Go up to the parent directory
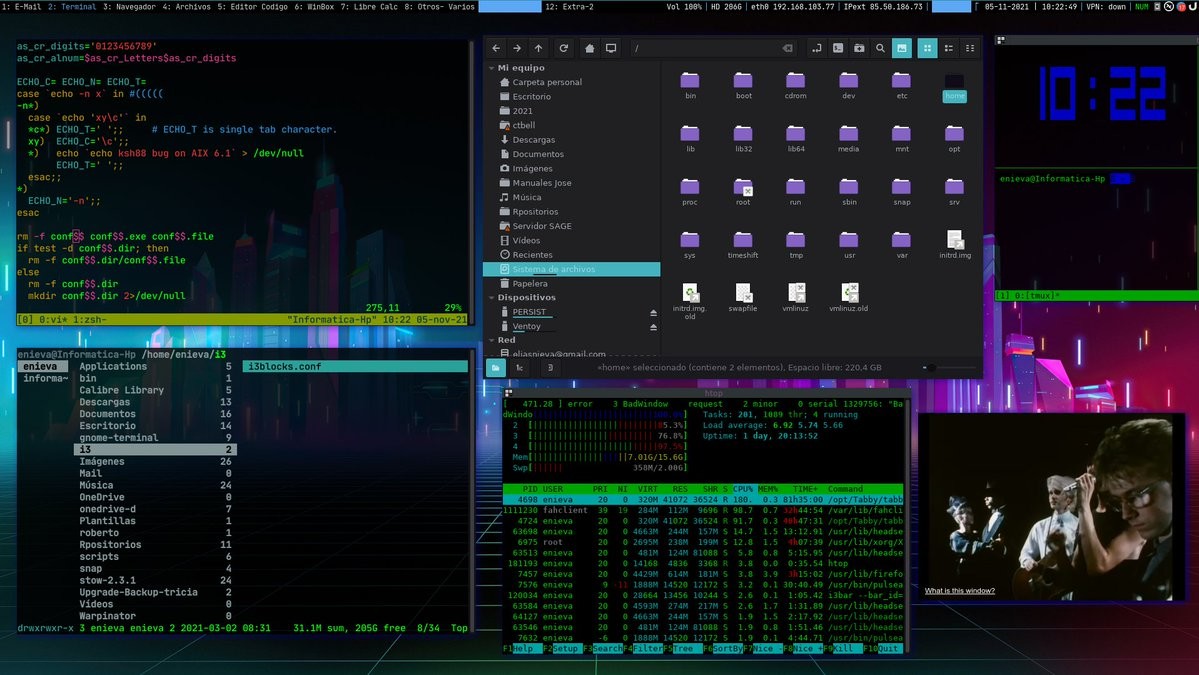The height and width of the screenshot is (675, 1199). (538, 48)
